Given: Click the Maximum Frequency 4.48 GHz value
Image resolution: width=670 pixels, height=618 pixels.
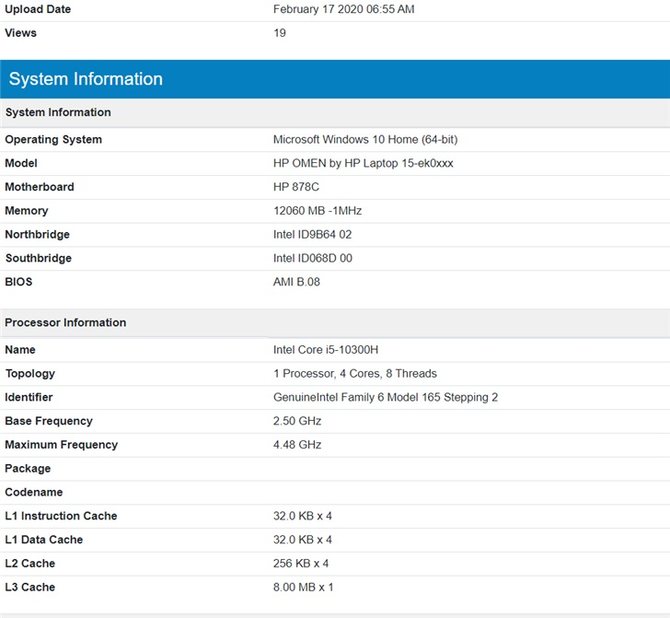Looking at the screenshot, I should (297, 445).
